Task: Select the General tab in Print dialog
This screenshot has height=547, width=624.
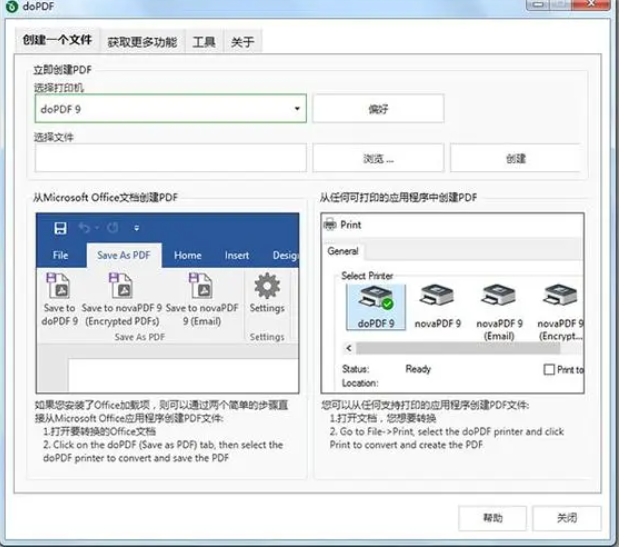Action: pos(343,251)
